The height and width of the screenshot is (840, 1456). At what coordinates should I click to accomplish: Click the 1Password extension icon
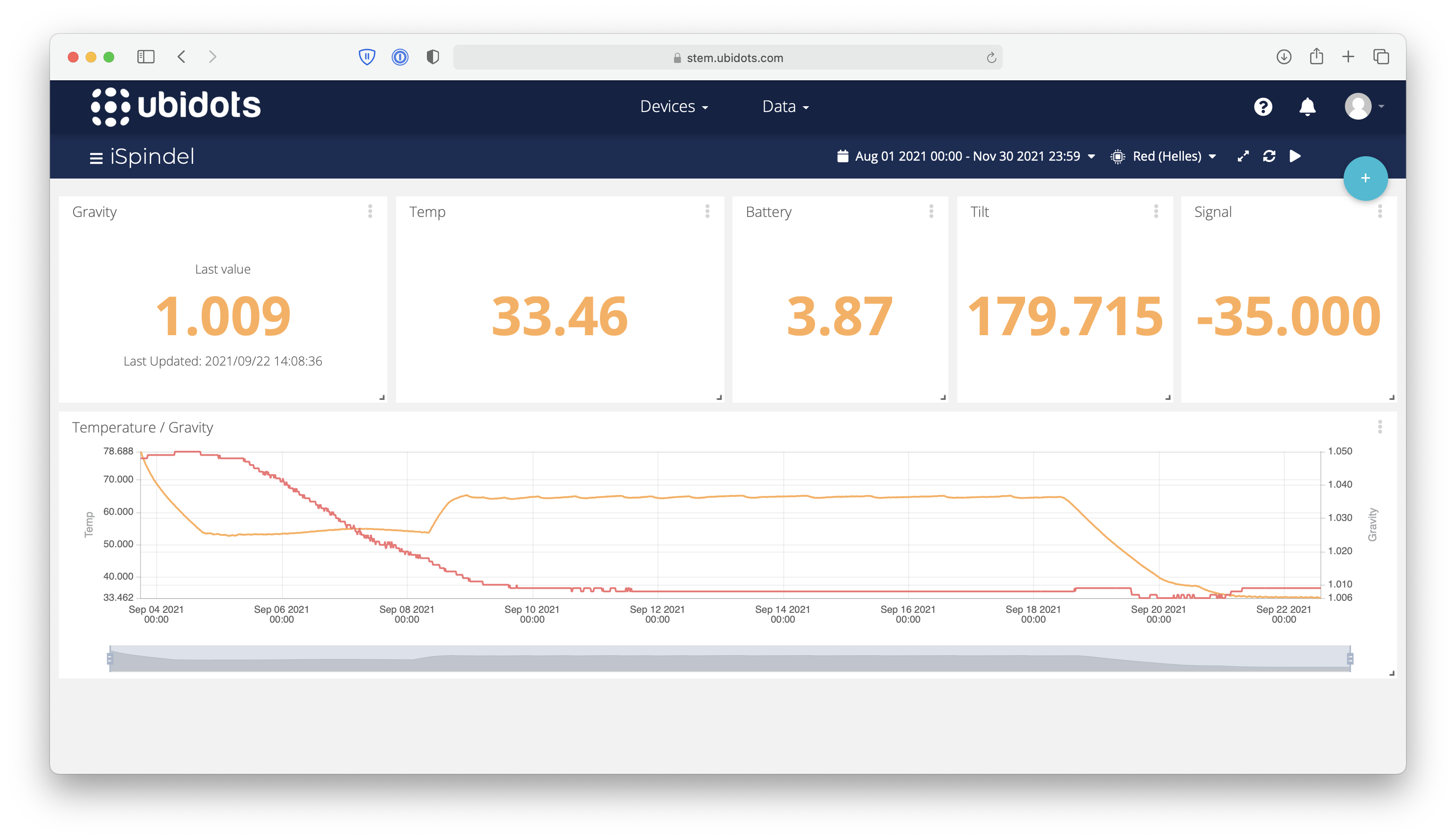(399, 57)
